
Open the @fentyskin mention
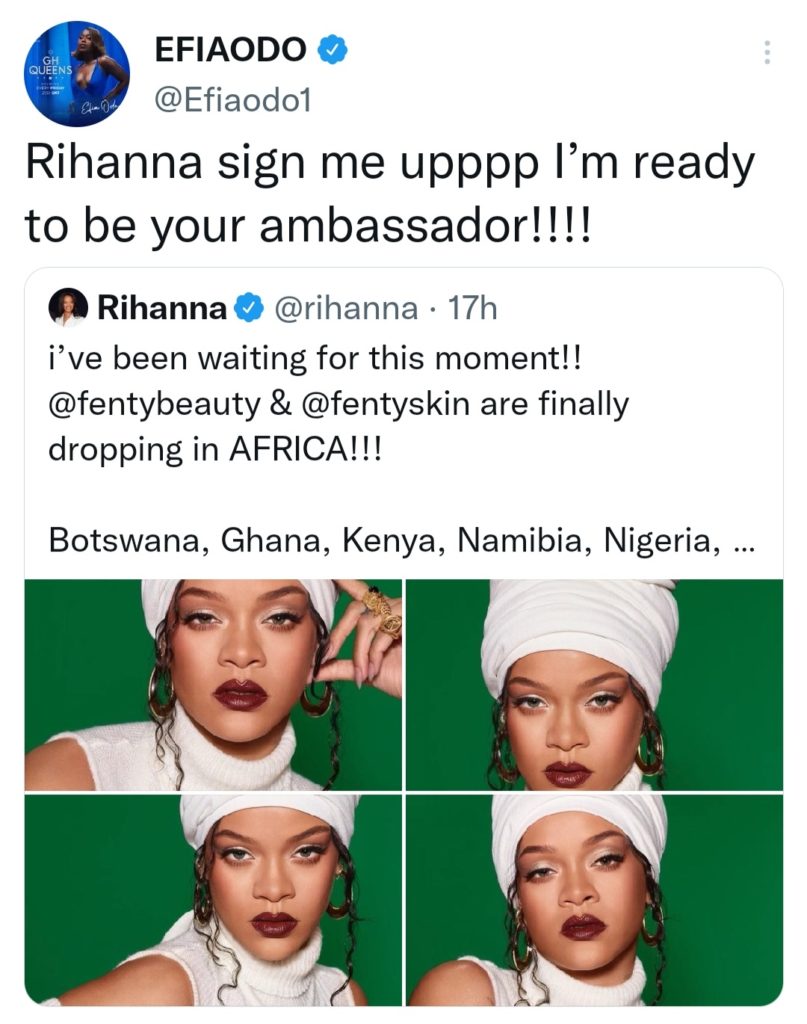387,405
